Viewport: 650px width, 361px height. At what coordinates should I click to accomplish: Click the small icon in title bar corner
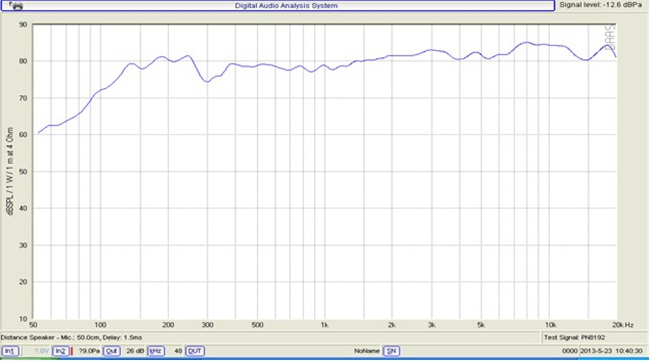coord(16,5)
